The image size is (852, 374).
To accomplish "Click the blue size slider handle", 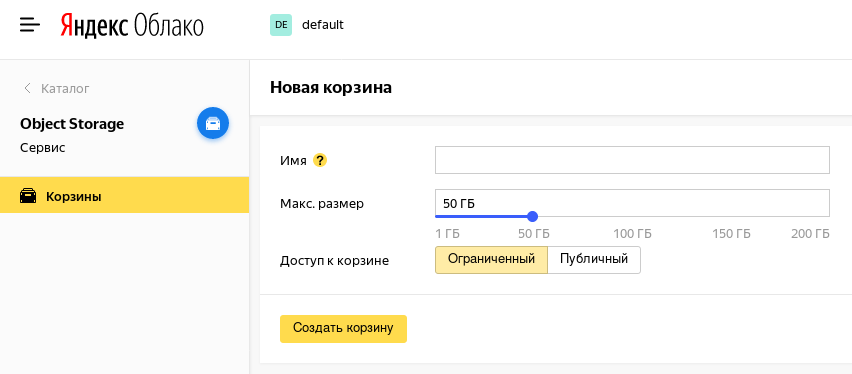I will click(532, 216).
